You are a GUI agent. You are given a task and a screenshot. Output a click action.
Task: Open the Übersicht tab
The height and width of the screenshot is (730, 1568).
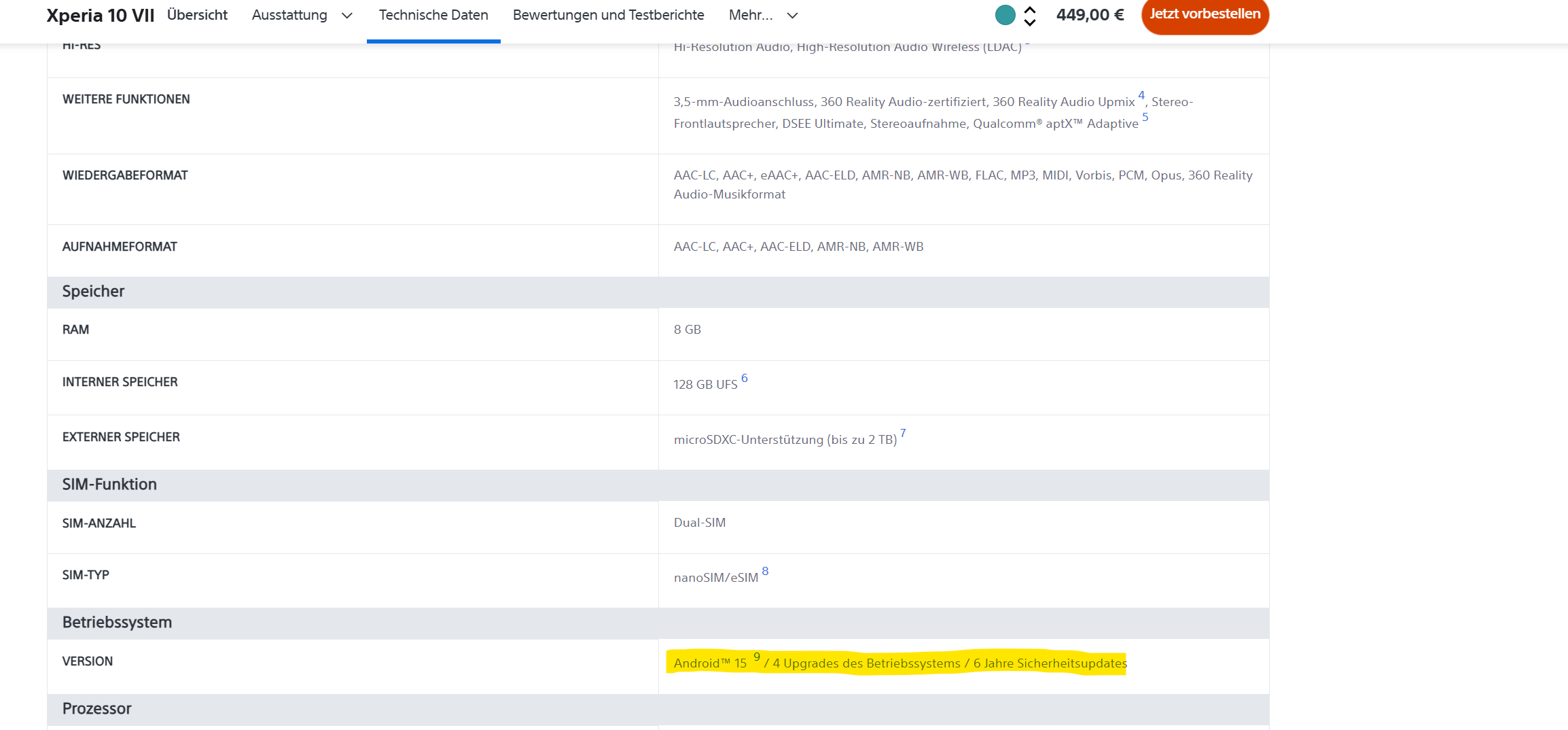pos(197,15)
